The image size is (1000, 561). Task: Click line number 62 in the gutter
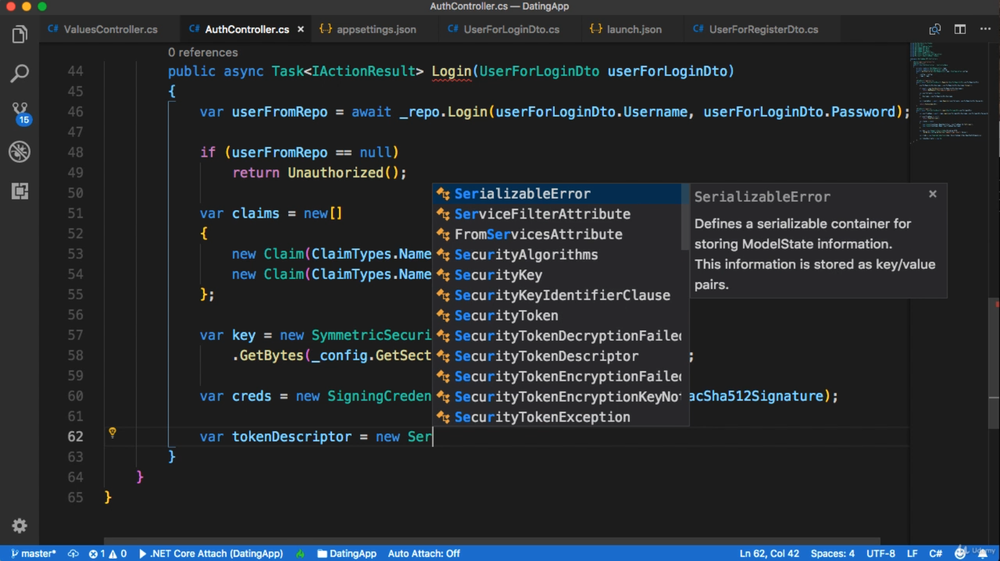(x=75, y=437)
